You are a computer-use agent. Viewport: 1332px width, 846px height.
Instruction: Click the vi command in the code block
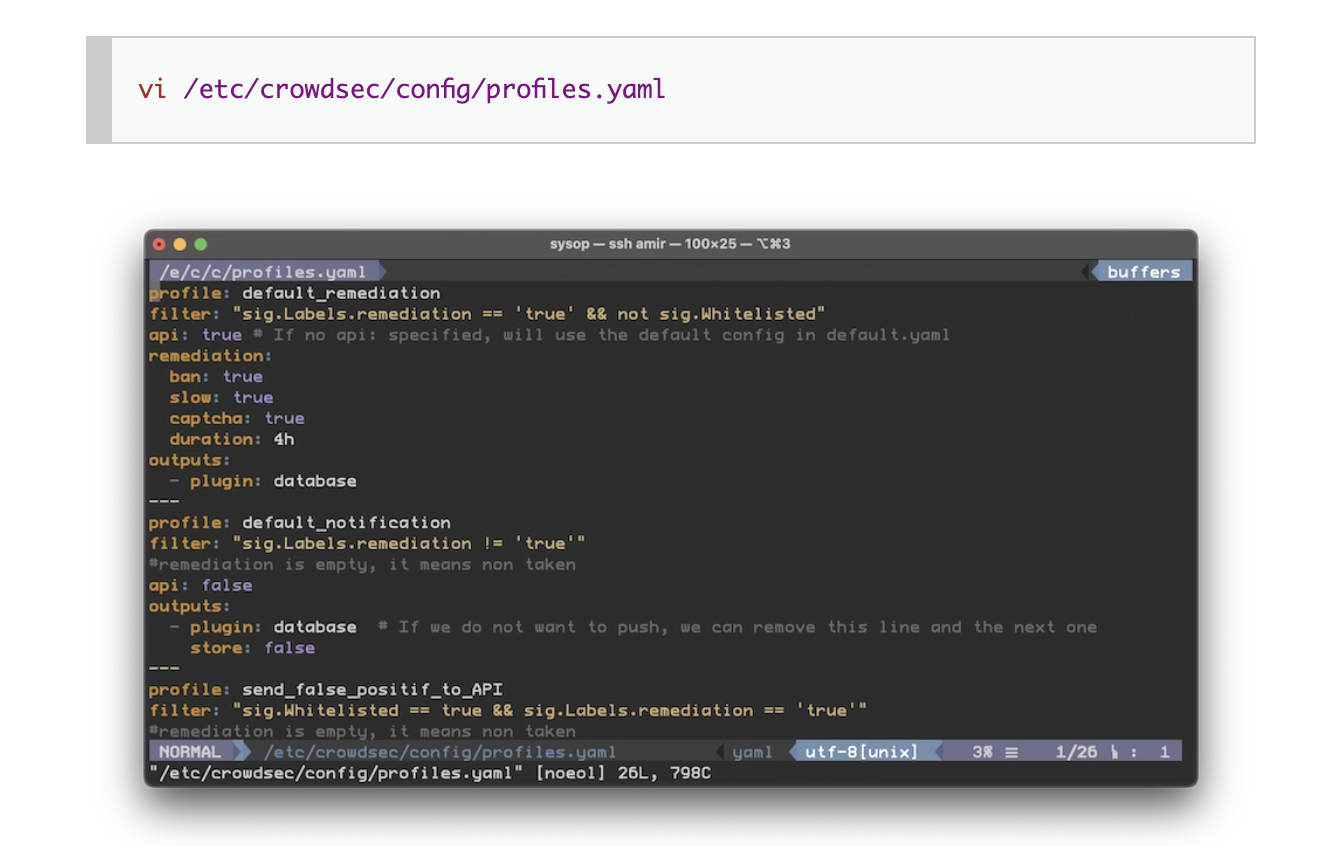[152, 89]
